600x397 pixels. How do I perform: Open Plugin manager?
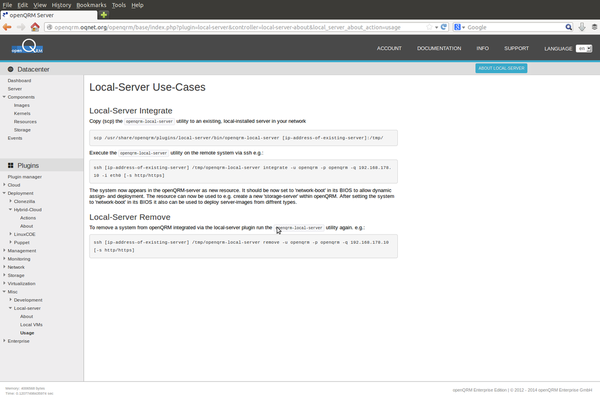coord(24,176)
